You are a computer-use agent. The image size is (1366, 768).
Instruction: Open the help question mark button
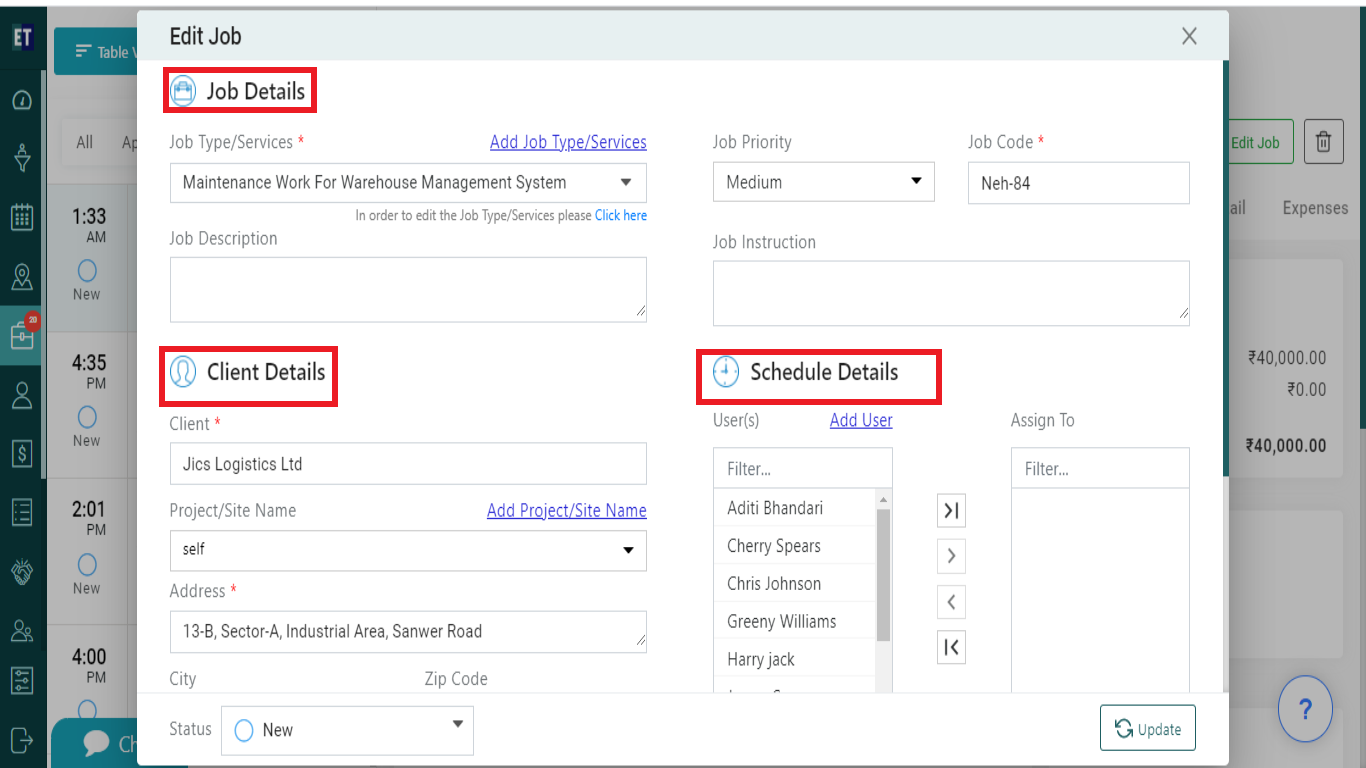(1305, 709)
